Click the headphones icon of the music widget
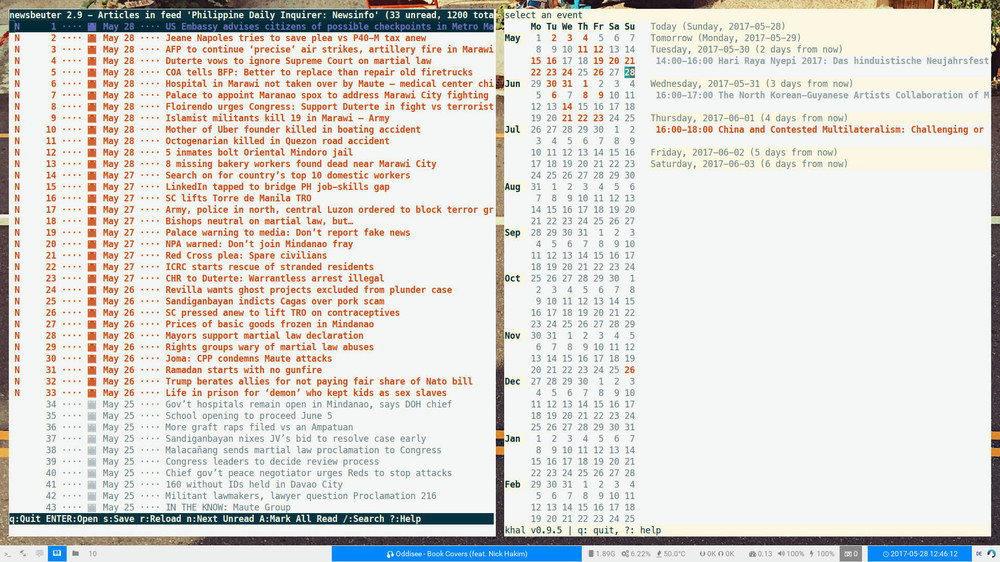 coord(391,553)
